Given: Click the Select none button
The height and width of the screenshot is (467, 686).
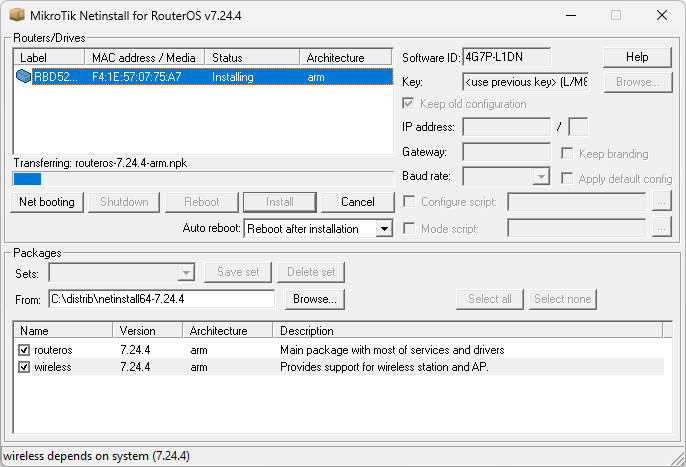Looking at the screenshot, I should click(x=563, y=299).
